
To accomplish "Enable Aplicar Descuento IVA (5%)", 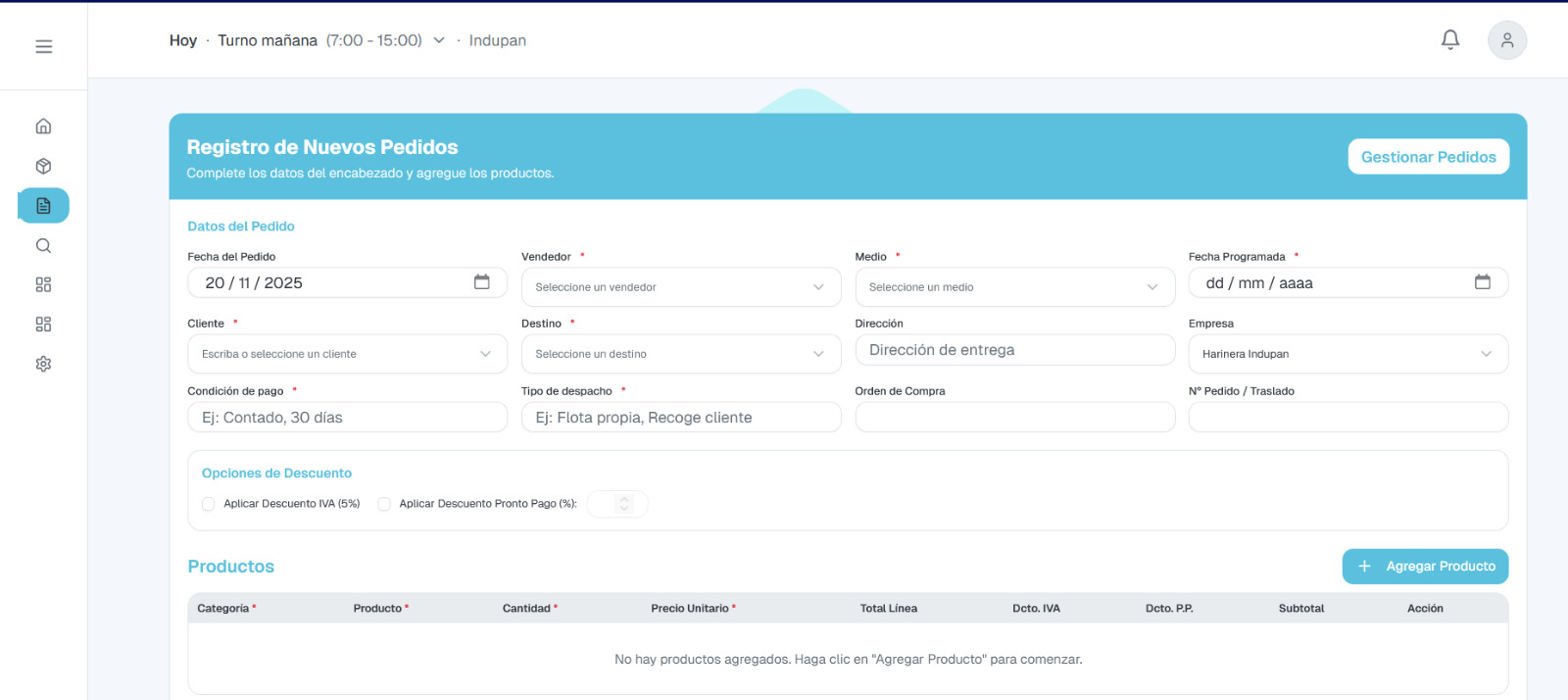I will tap(209, 504).
